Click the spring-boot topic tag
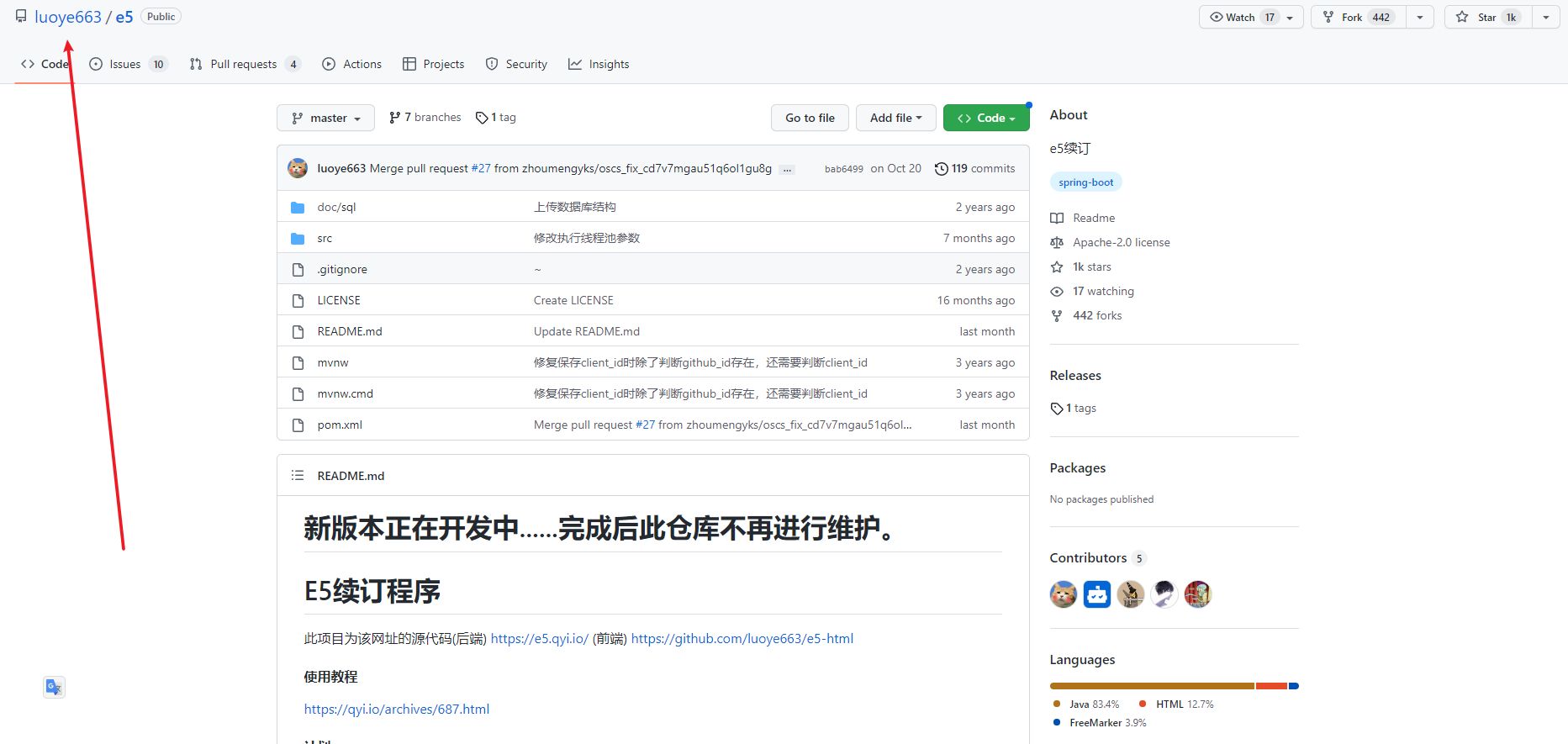The image size is (1568, 744). [1086, 182]
